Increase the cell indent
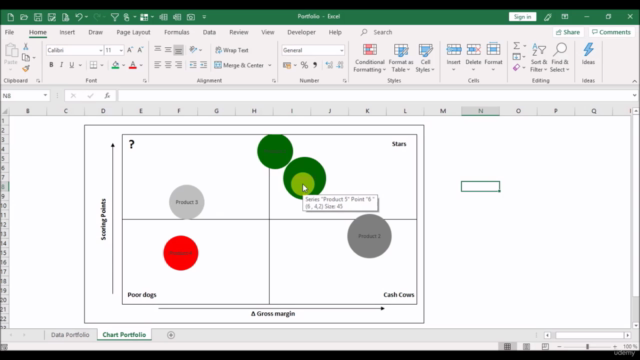The image size is (640, 360). pyautogui.click(x=203, y=65)
